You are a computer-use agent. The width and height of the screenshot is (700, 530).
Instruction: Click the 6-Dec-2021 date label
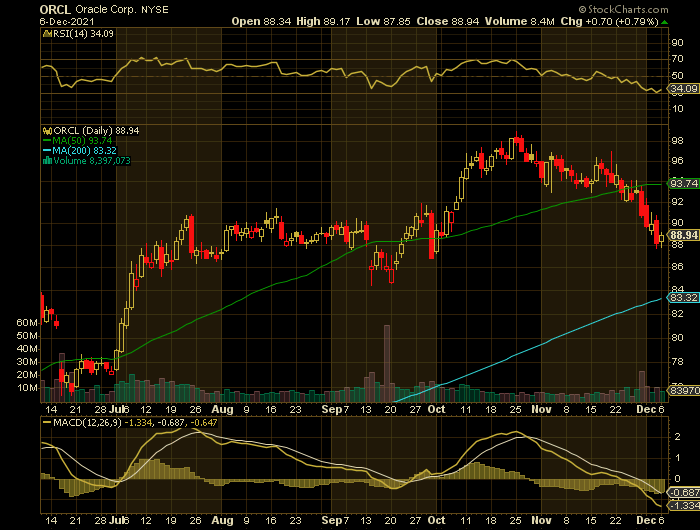66,20
